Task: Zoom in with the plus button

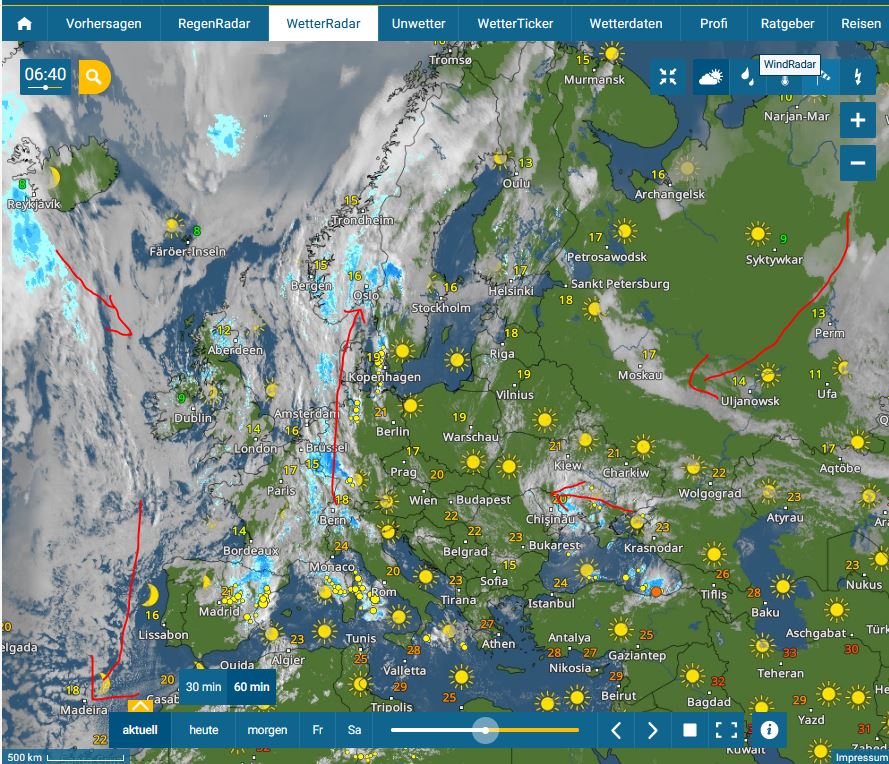Action: (x=857, y=121)
